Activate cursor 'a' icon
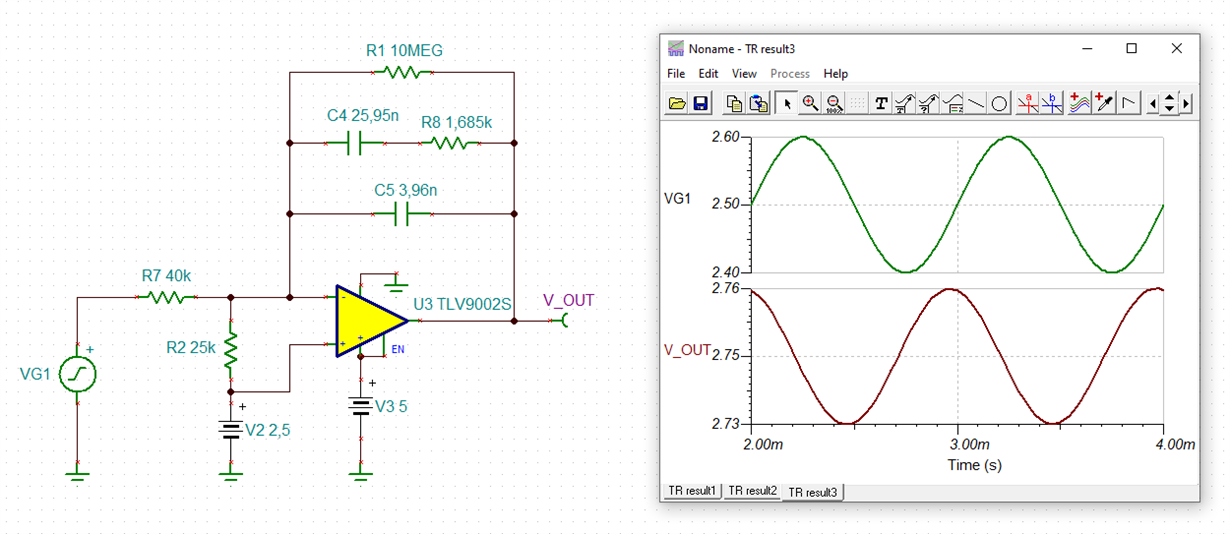1230x534 pixels. 1028,103
